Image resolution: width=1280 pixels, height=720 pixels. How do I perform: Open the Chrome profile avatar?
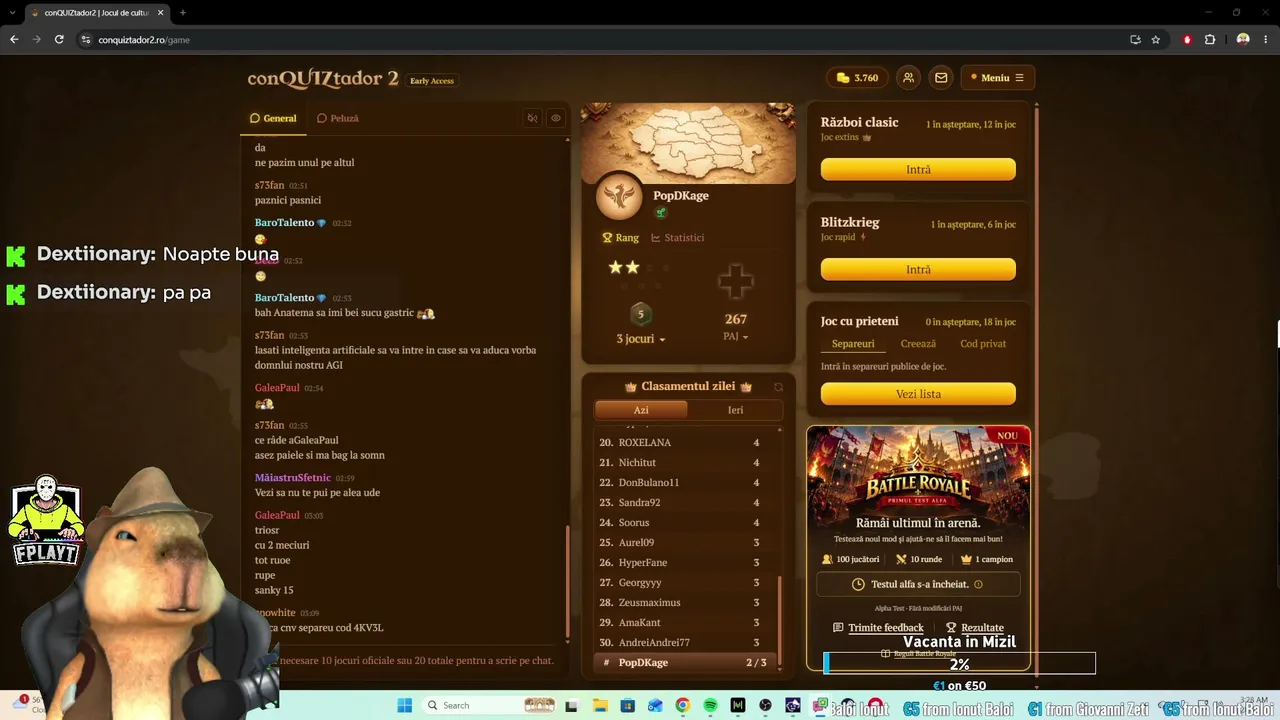pos(1243,40)
